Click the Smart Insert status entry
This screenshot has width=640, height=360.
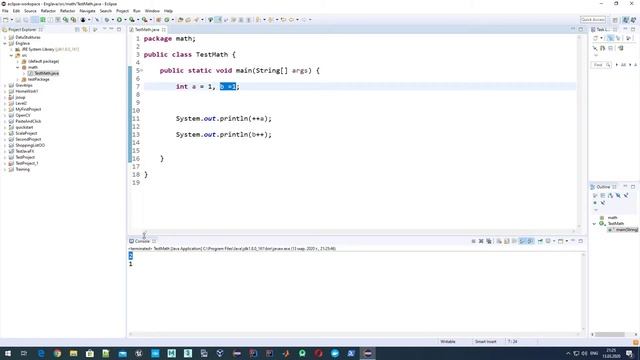(485, 341)
